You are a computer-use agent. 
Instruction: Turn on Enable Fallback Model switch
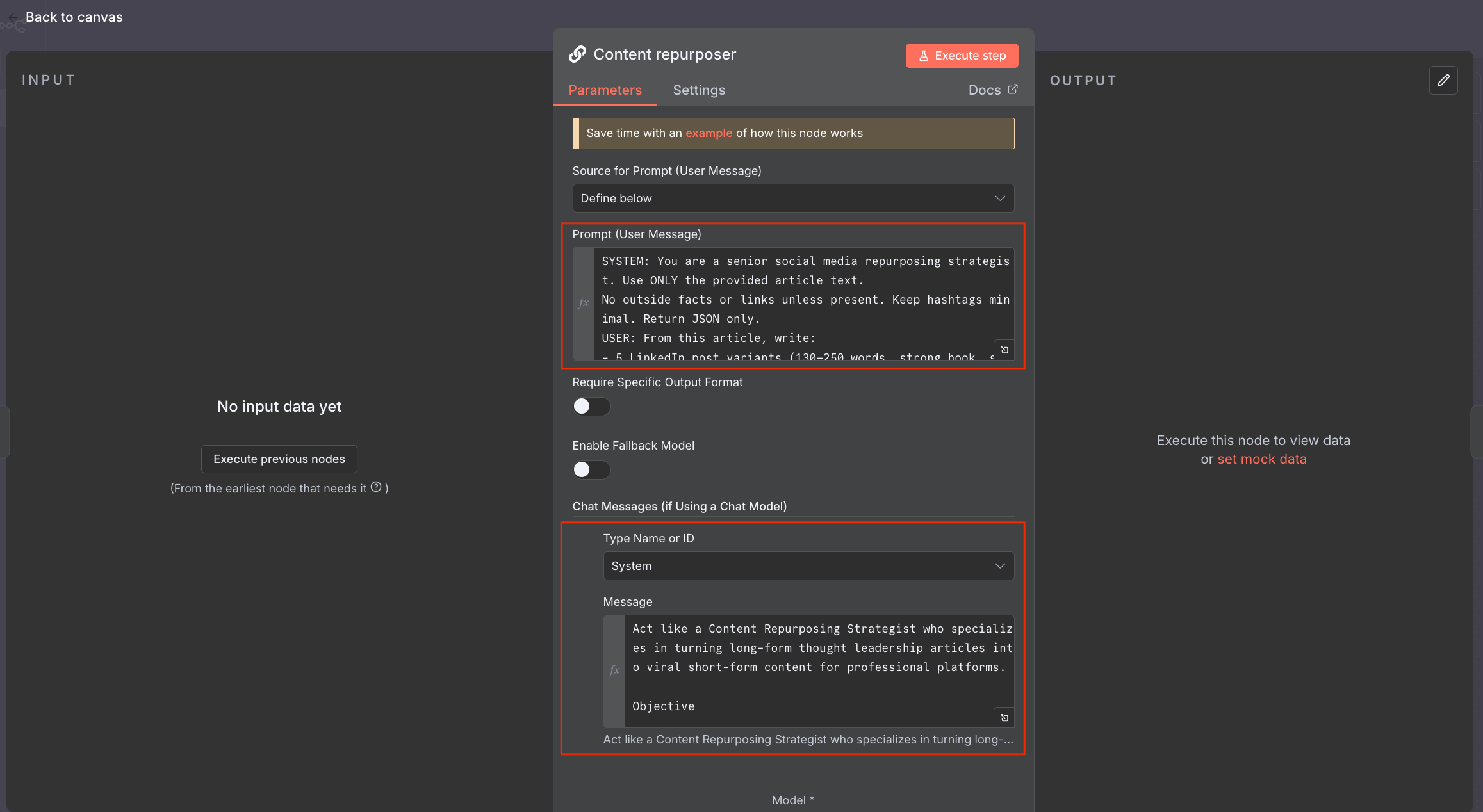tap(591, 470)
